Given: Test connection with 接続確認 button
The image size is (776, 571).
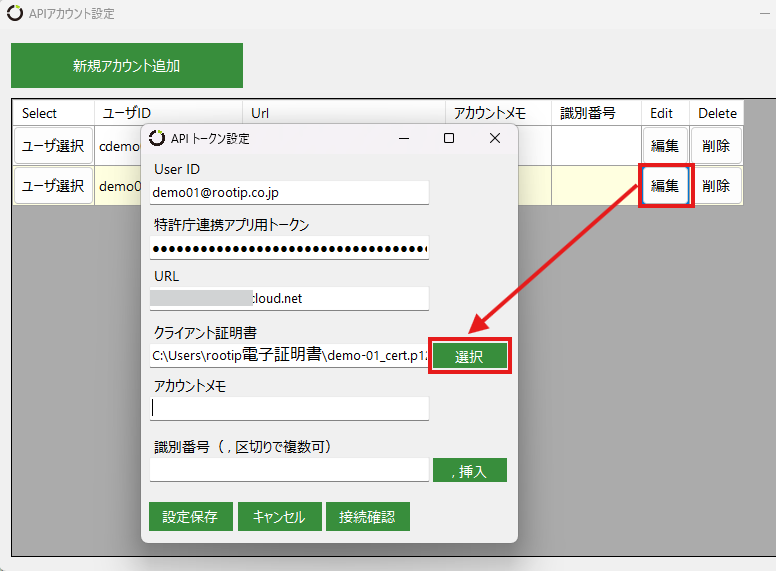Looking at the screenshot, I should click(367, 516).
